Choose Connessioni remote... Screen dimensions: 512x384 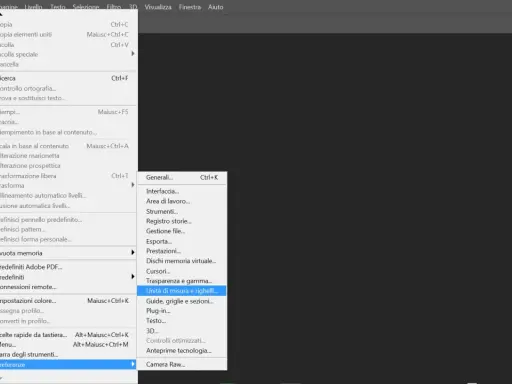(68, 287)
